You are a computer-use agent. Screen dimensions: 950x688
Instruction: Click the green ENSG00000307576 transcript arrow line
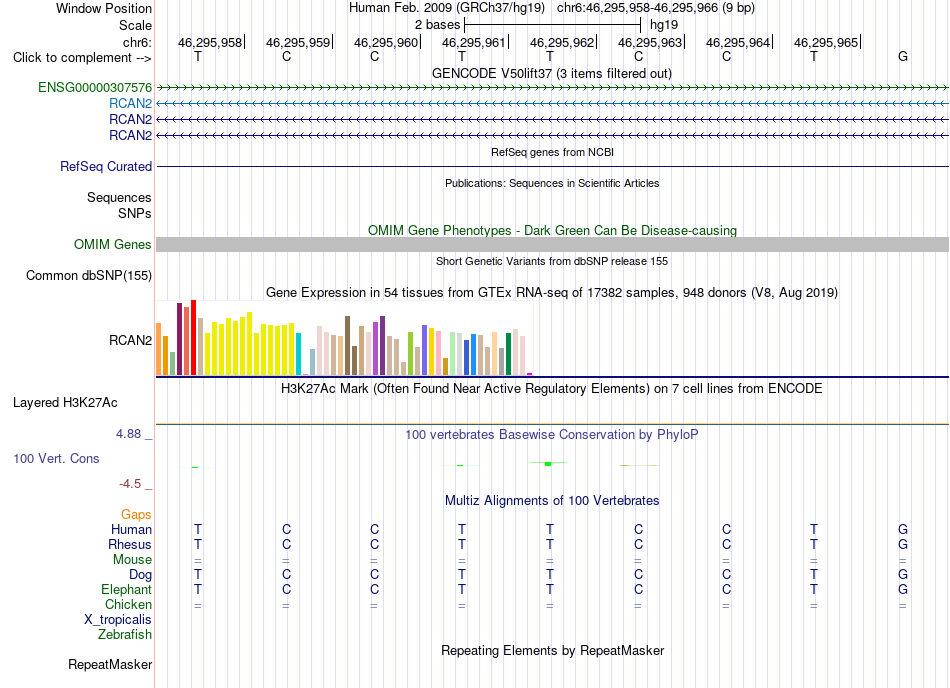click(x=552, y=88)
